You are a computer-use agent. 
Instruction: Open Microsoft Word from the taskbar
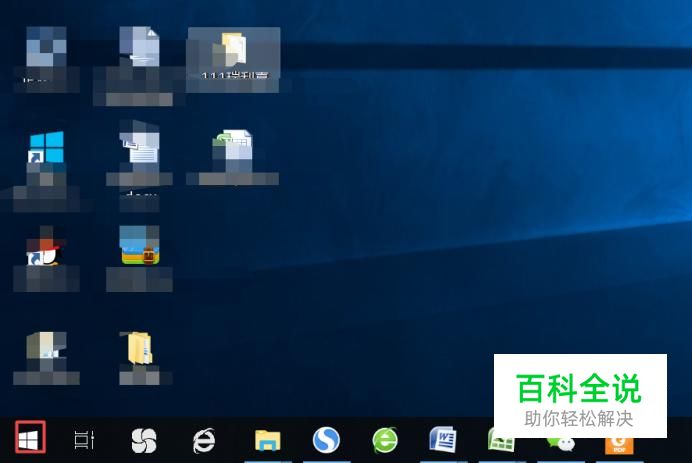pos(443,439)
